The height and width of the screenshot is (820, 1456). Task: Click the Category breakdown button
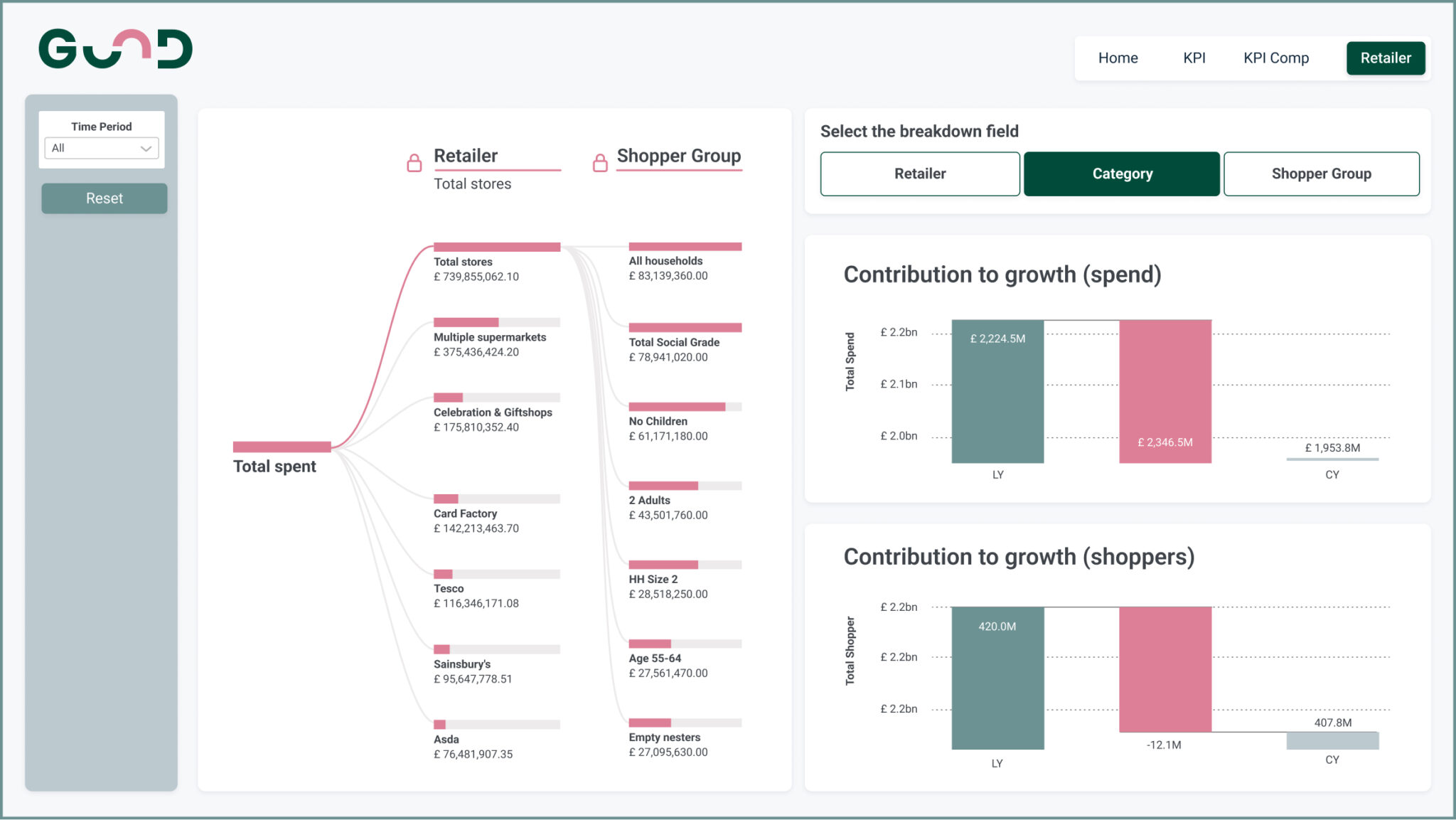pyautogui.click(x=1122, y=174)
